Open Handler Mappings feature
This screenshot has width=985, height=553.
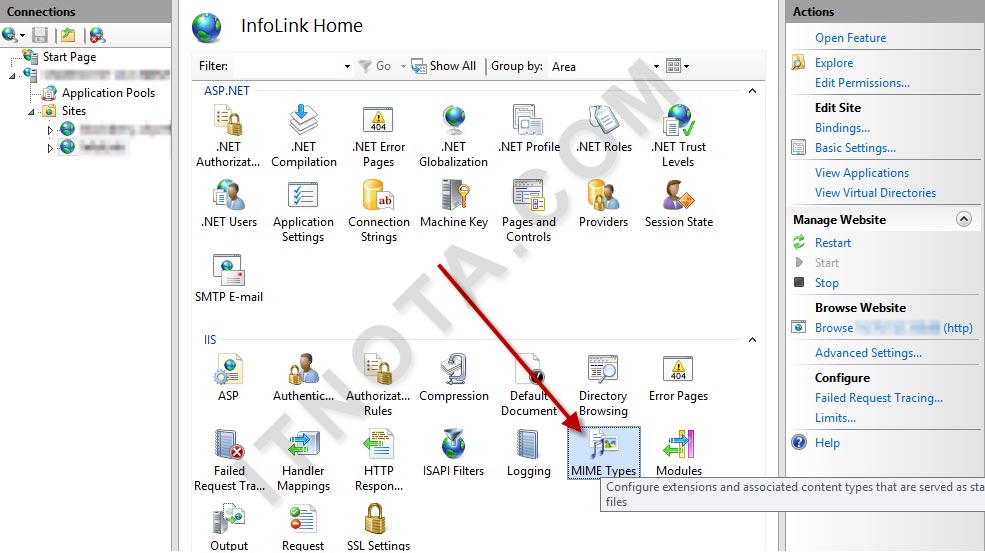click(x=303, y=460)
